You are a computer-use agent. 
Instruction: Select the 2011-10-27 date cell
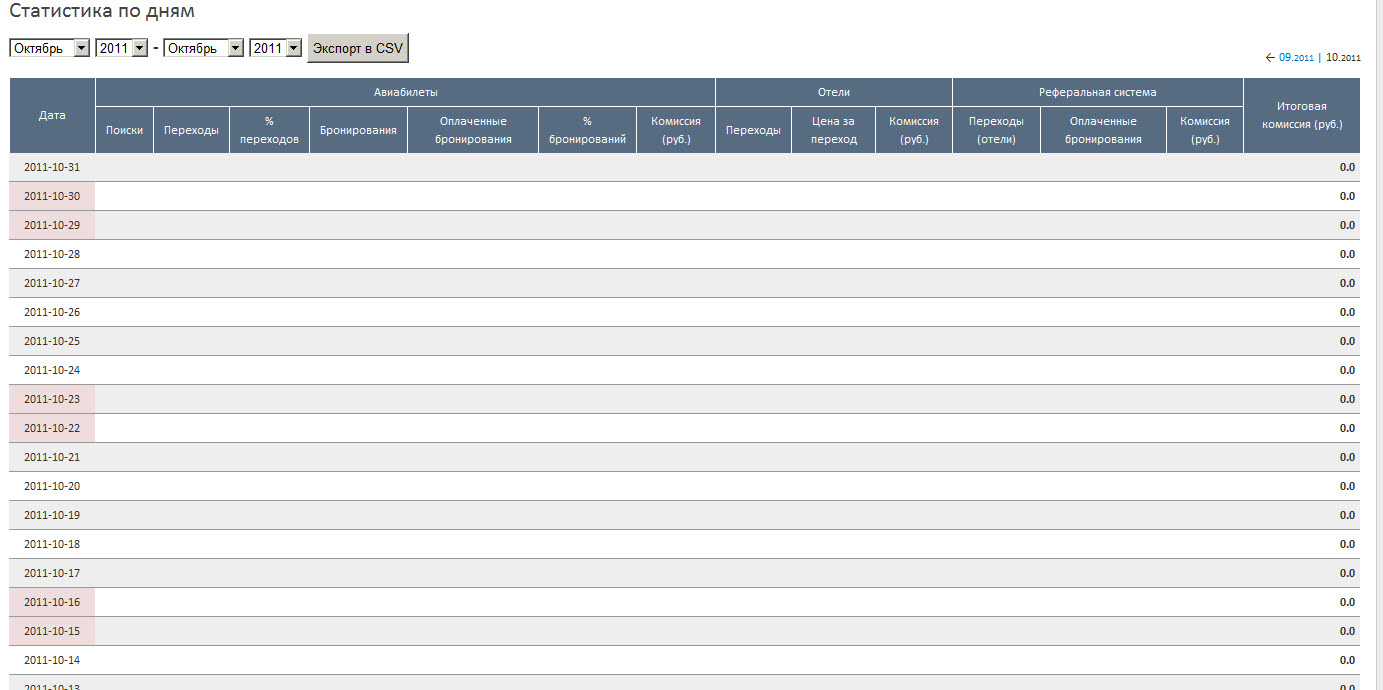[52, 283]
